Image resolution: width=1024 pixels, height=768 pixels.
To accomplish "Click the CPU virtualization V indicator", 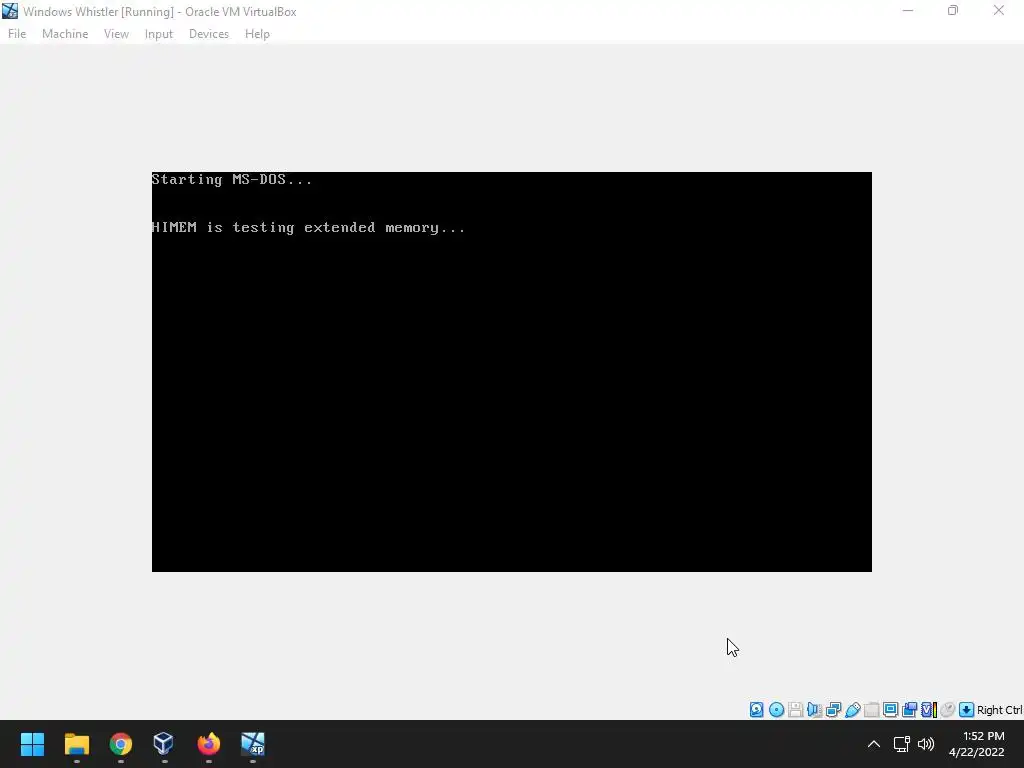I will click(x=929, y=710).
